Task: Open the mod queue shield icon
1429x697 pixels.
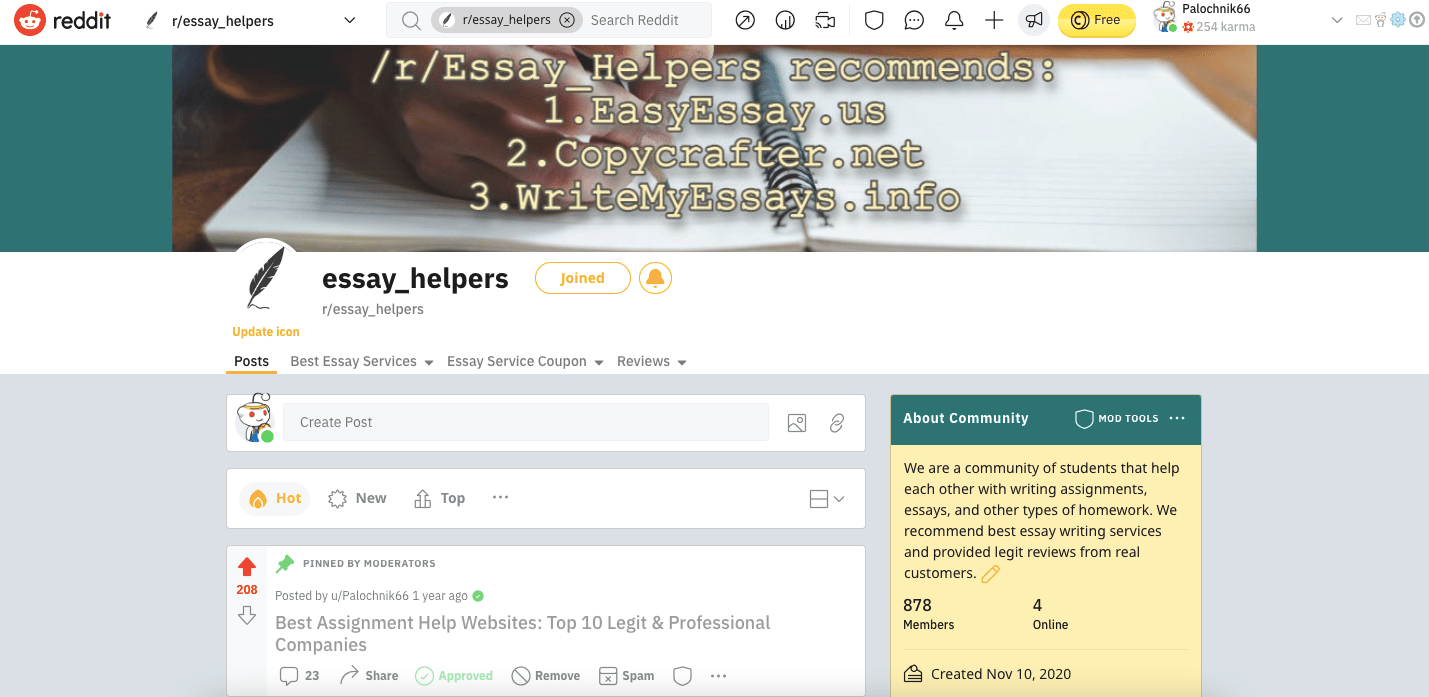Action: point(874,19)
